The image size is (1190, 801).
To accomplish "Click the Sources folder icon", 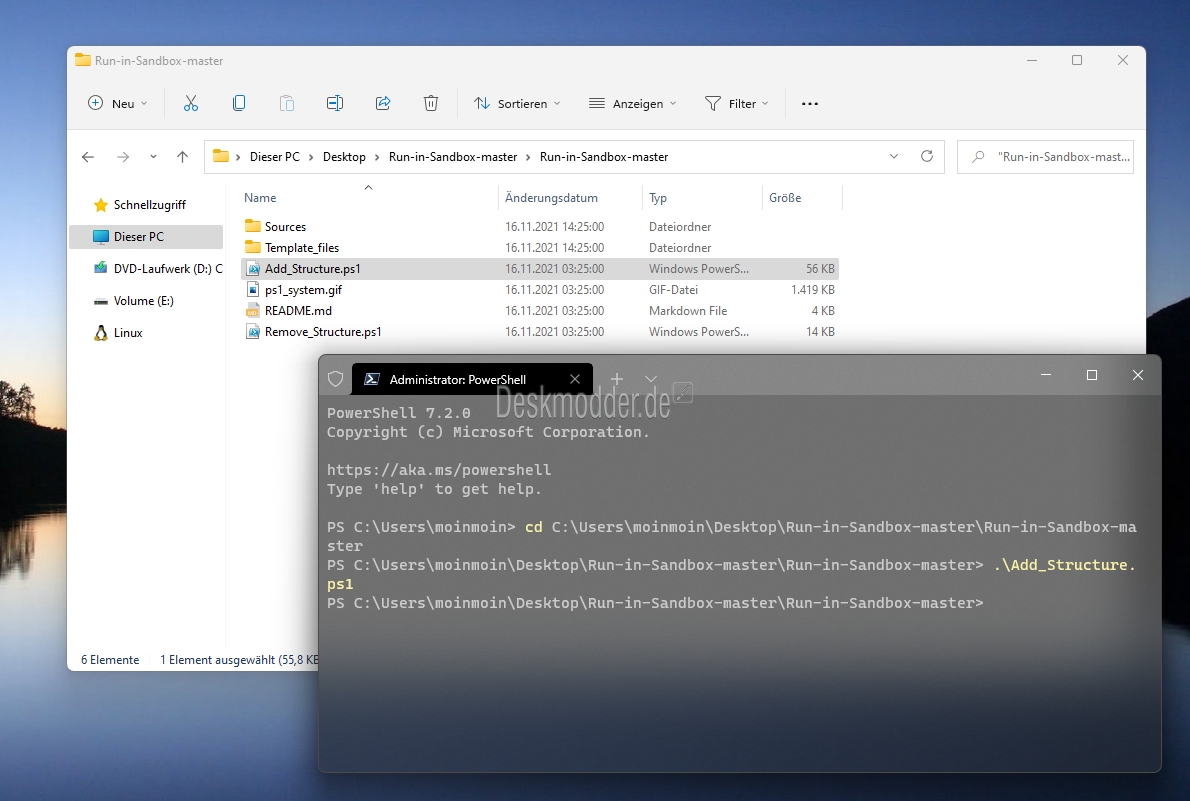I will (253, 226).
